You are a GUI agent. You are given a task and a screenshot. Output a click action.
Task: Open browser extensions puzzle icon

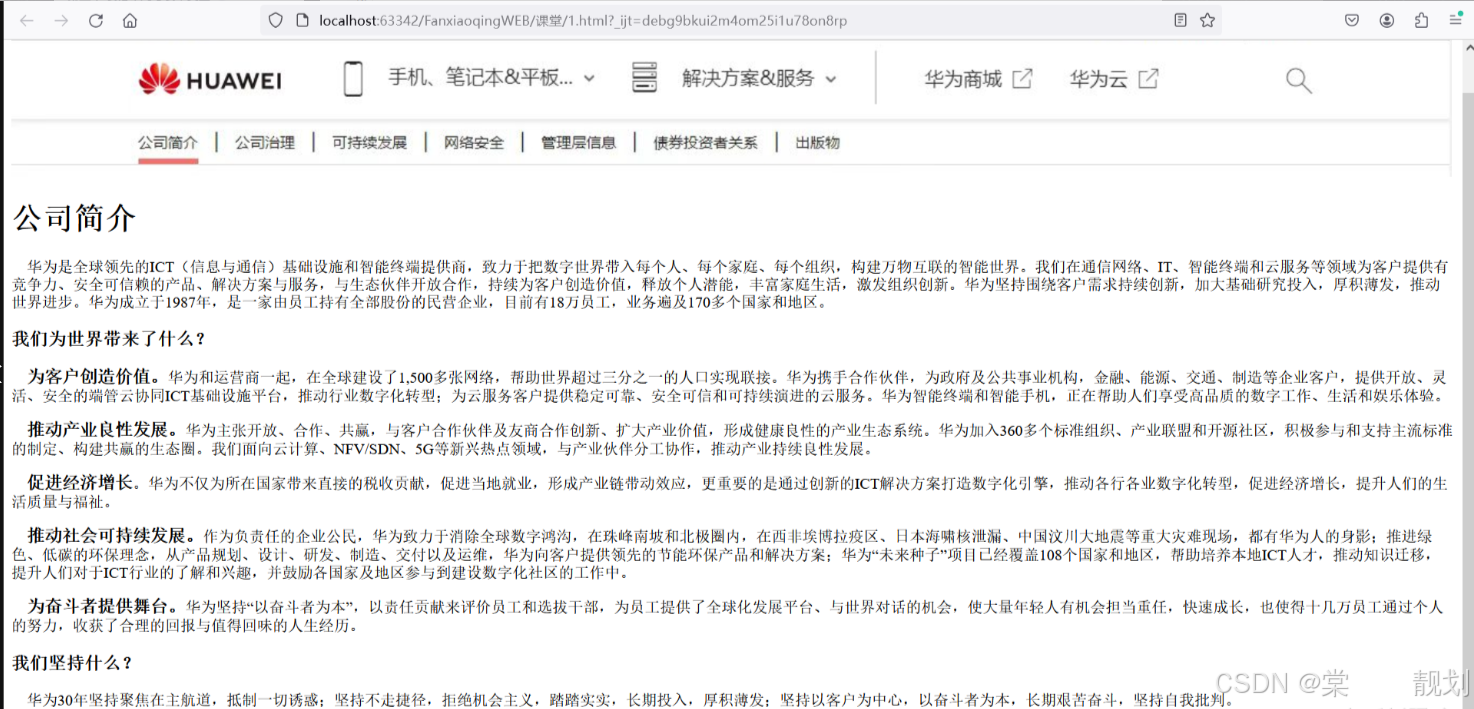pos(1421,20)
